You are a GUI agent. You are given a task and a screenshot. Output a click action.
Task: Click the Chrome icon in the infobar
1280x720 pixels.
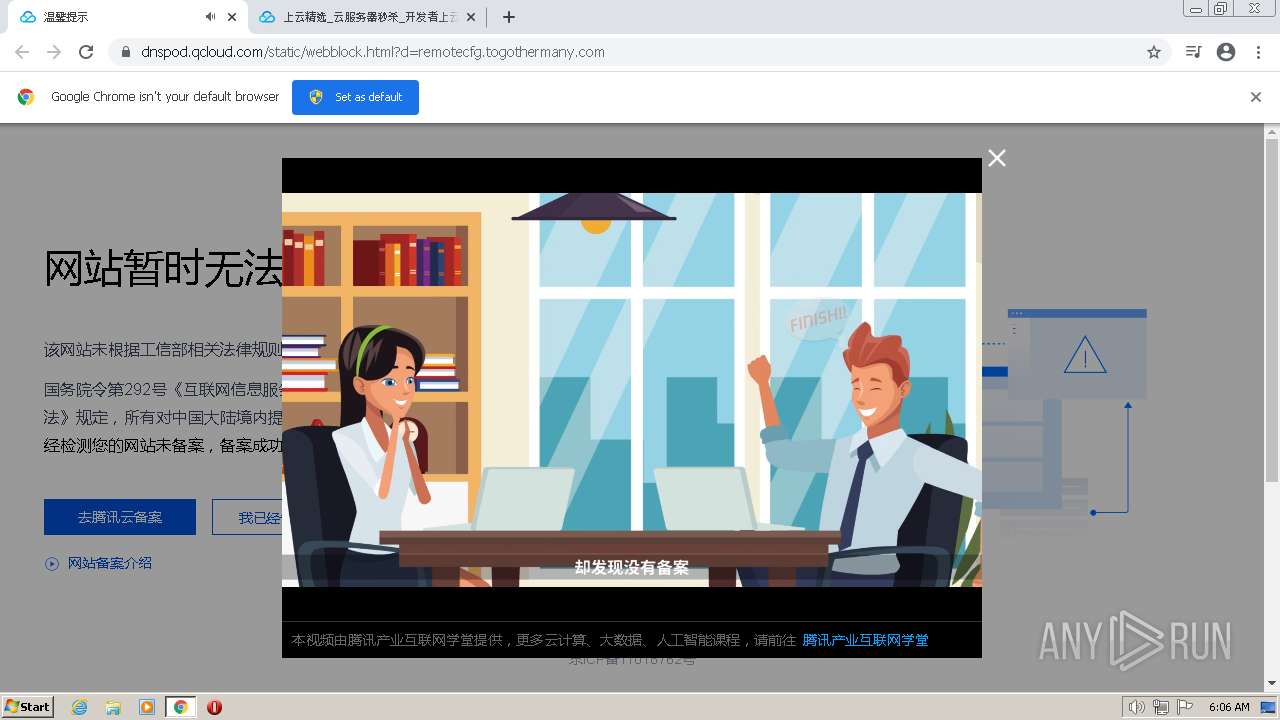click(26, 97)
